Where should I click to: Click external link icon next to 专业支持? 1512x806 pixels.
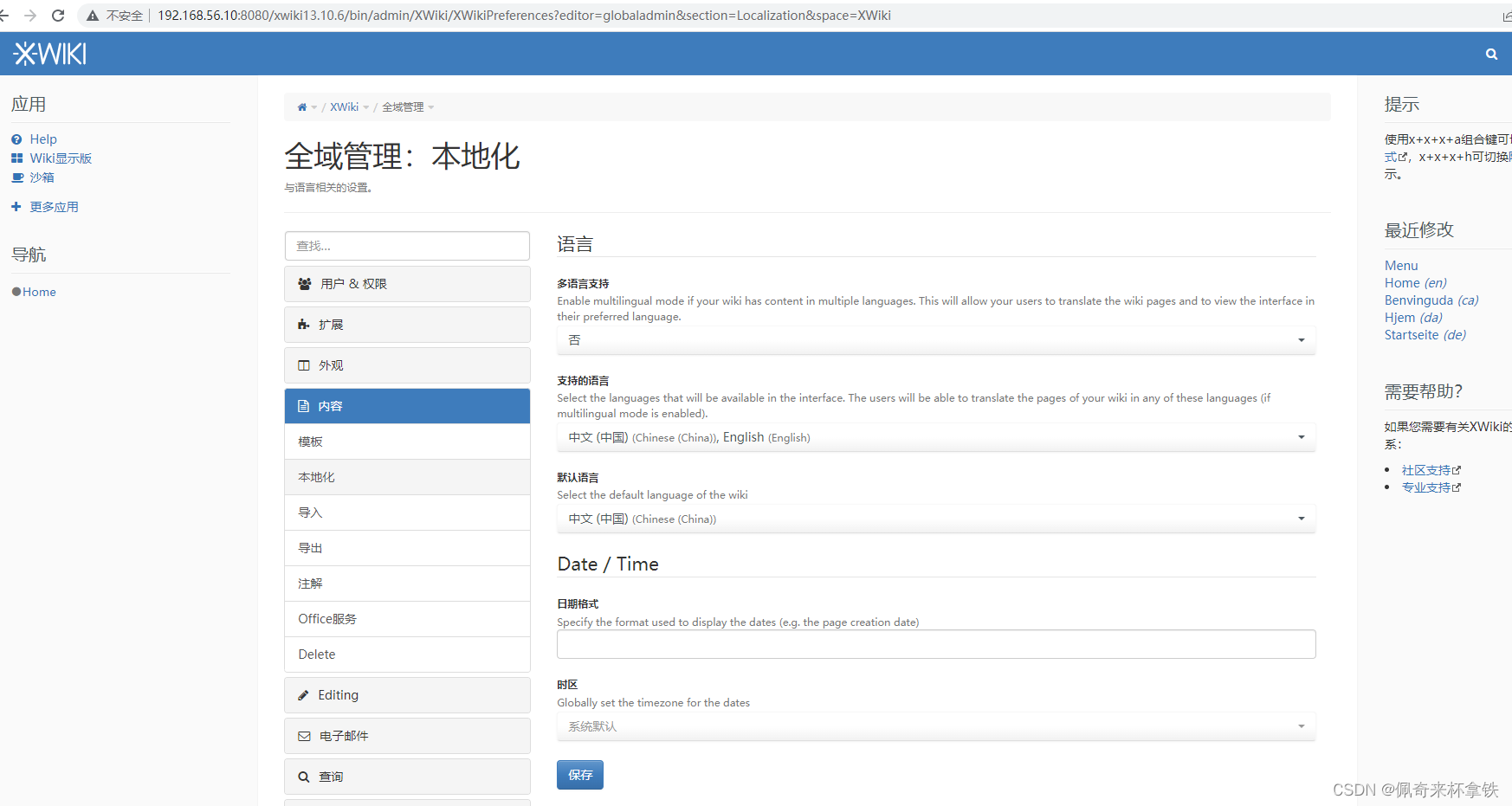click(1457, 487)
